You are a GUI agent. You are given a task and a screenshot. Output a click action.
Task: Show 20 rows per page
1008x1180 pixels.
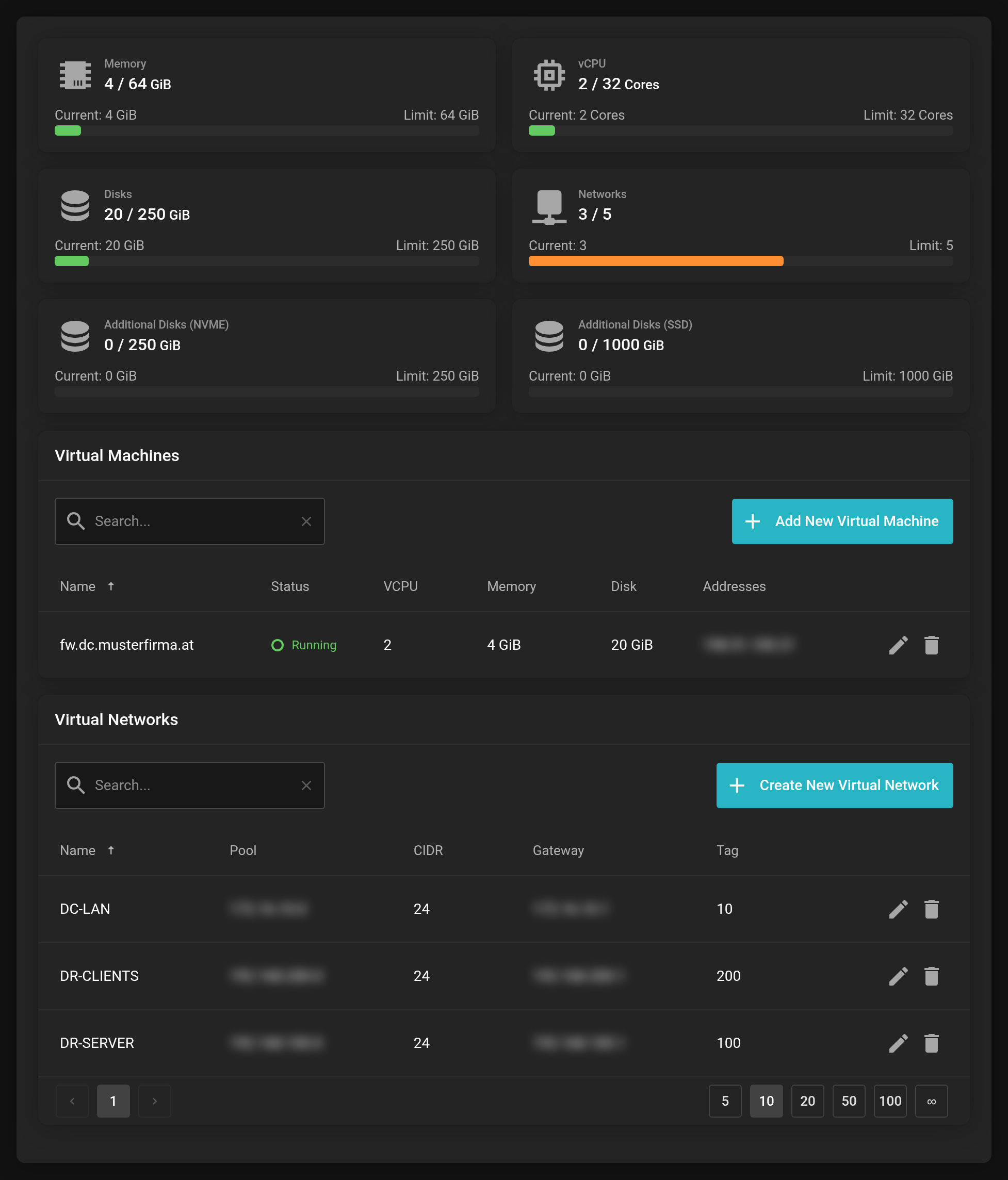807,1102
